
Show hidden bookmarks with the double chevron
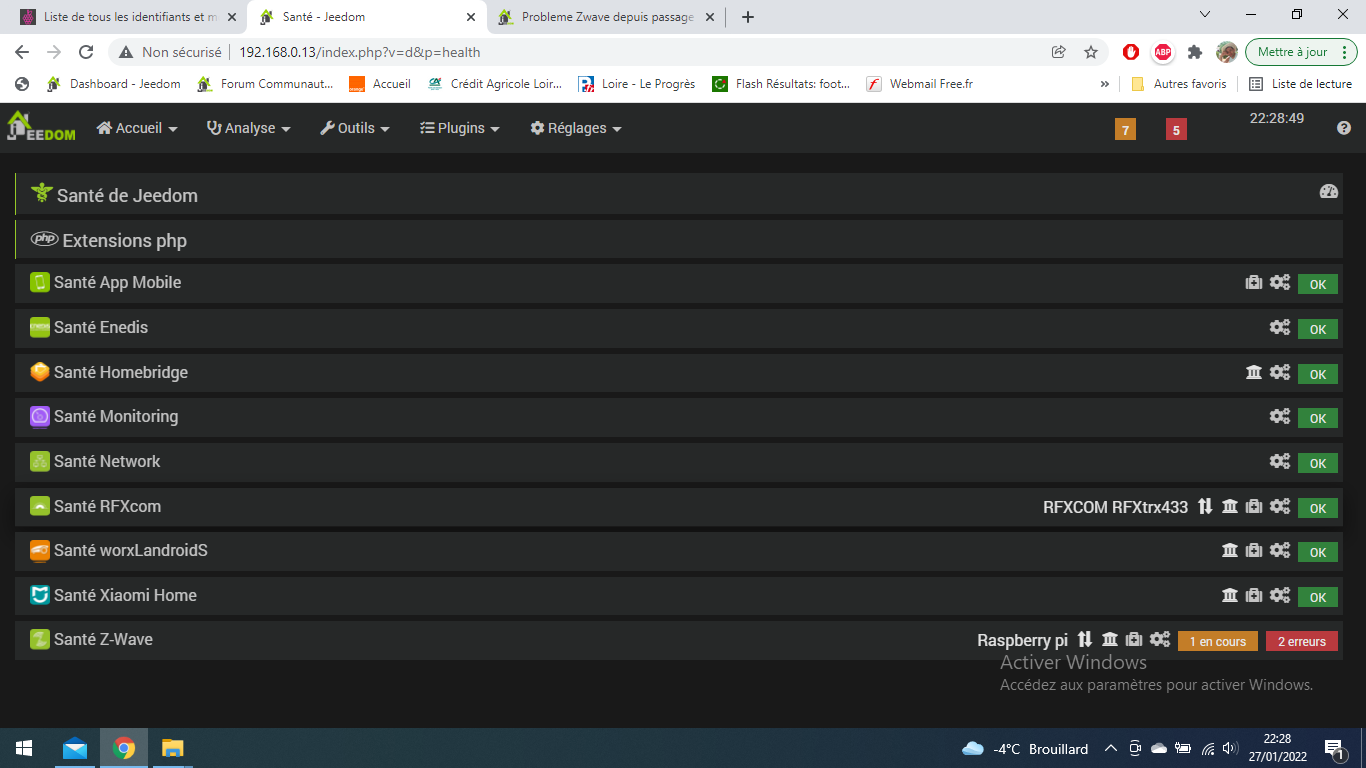pos(1105,84)
